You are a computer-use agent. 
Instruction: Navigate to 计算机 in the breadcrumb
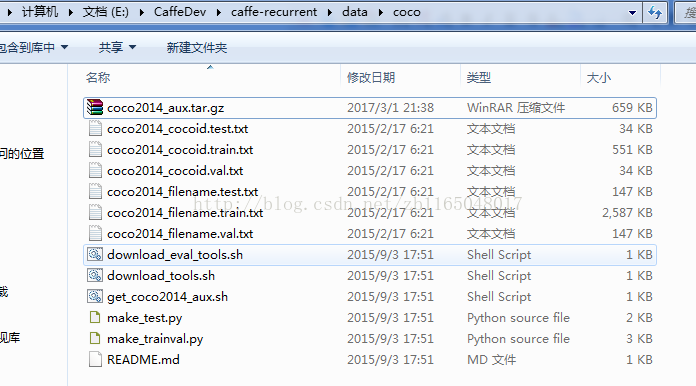[x=40, y=12]
